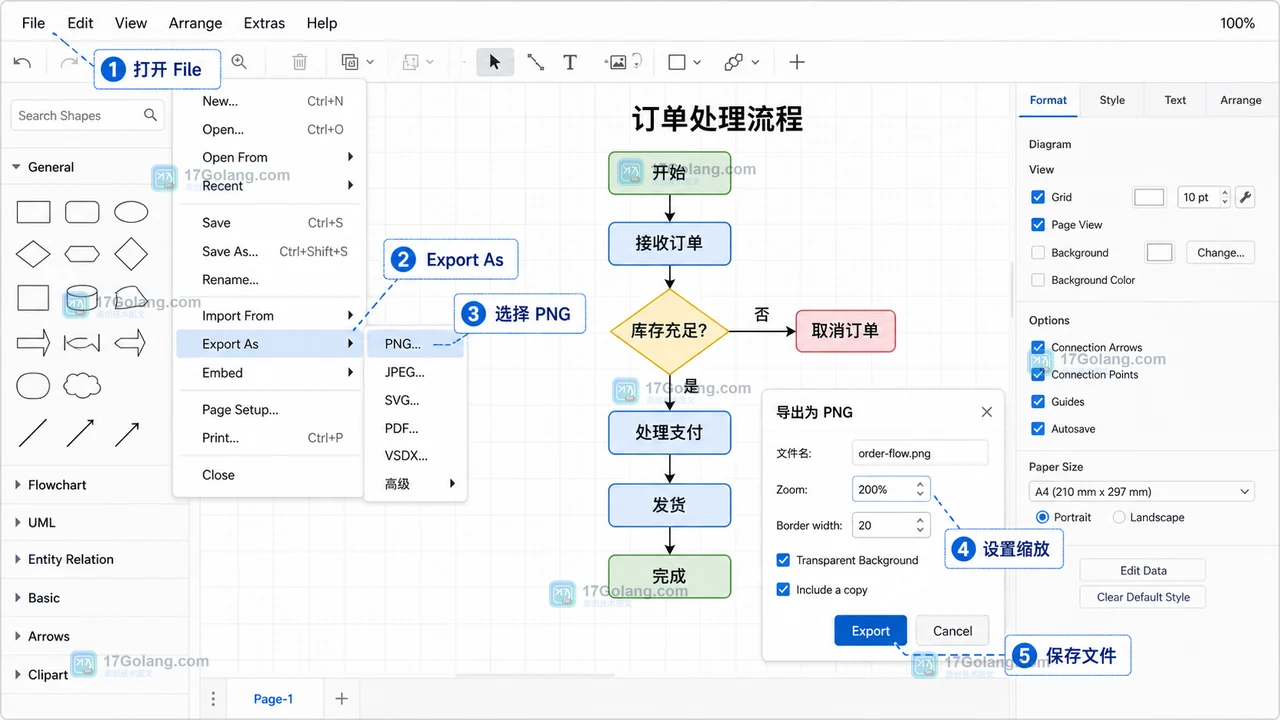Open the background color swatch
1280x720 pixels.
click(1159, 253)
